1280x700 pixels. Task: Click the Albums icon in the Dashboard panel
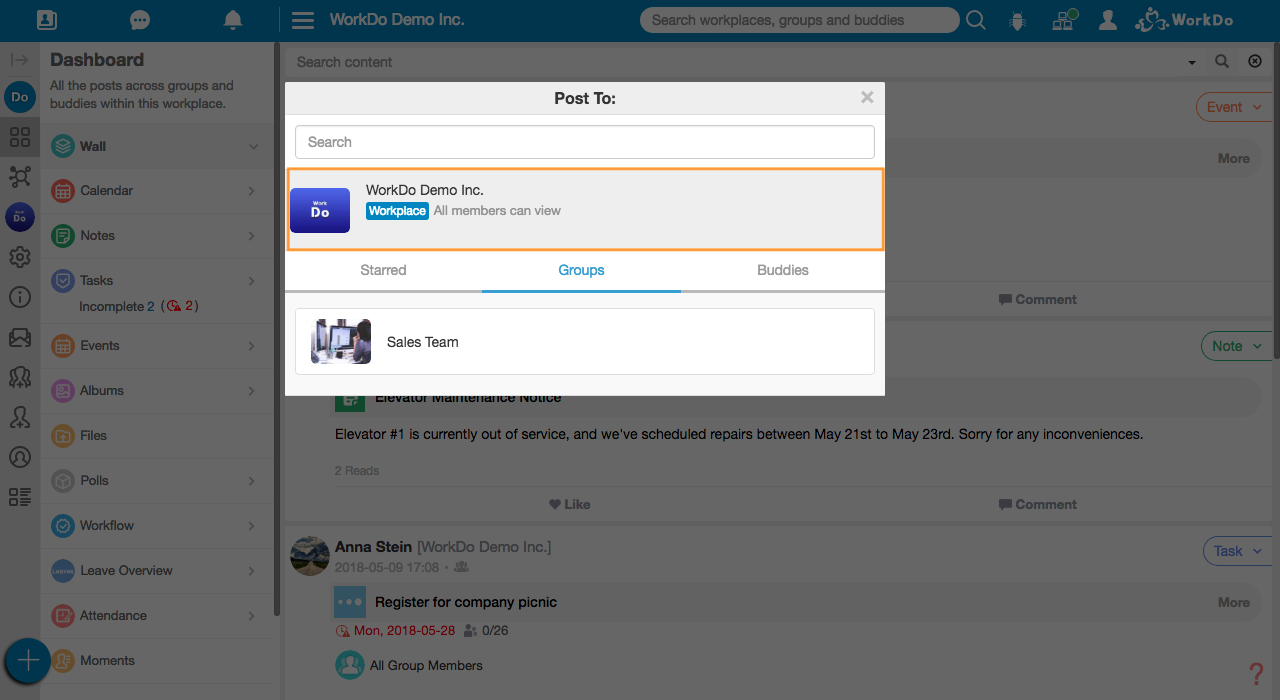[x=63, y=391]
